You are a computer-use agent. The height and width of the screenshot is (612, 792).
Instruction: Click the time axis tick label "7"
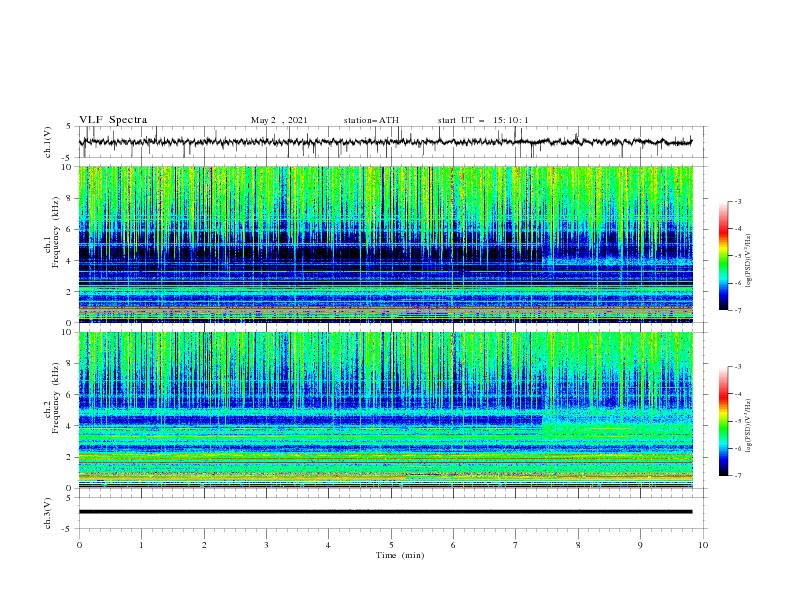tap(516, 545)
